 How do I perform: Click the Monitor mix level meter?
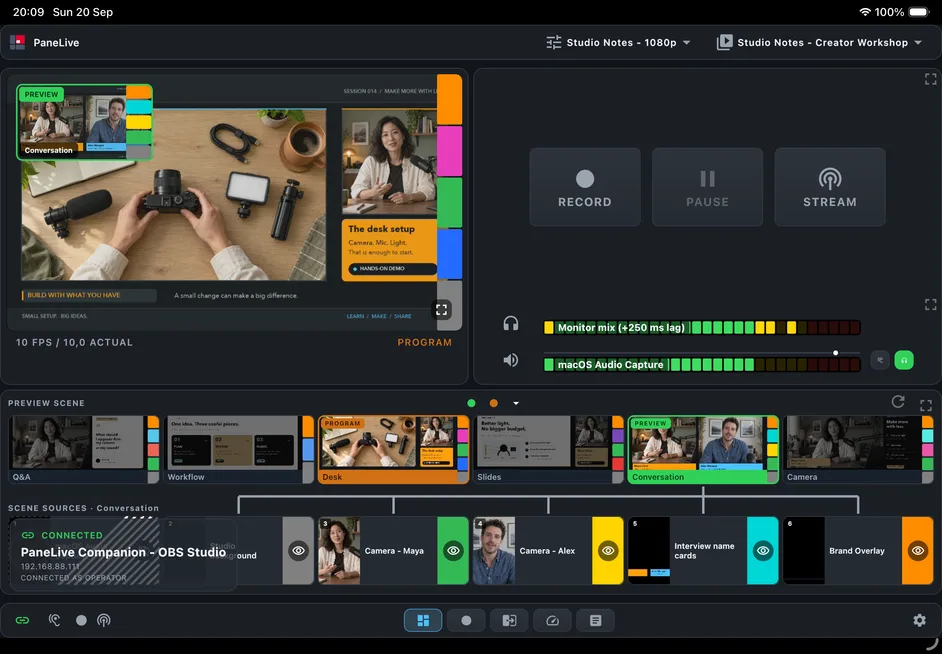(702, 327)
